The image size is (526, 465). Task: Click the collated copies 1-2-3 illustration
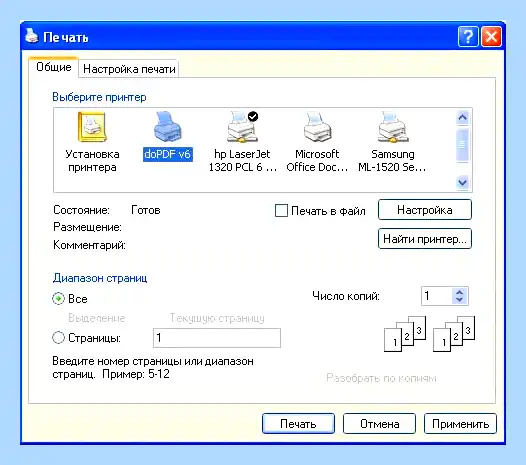coord(429,334)
